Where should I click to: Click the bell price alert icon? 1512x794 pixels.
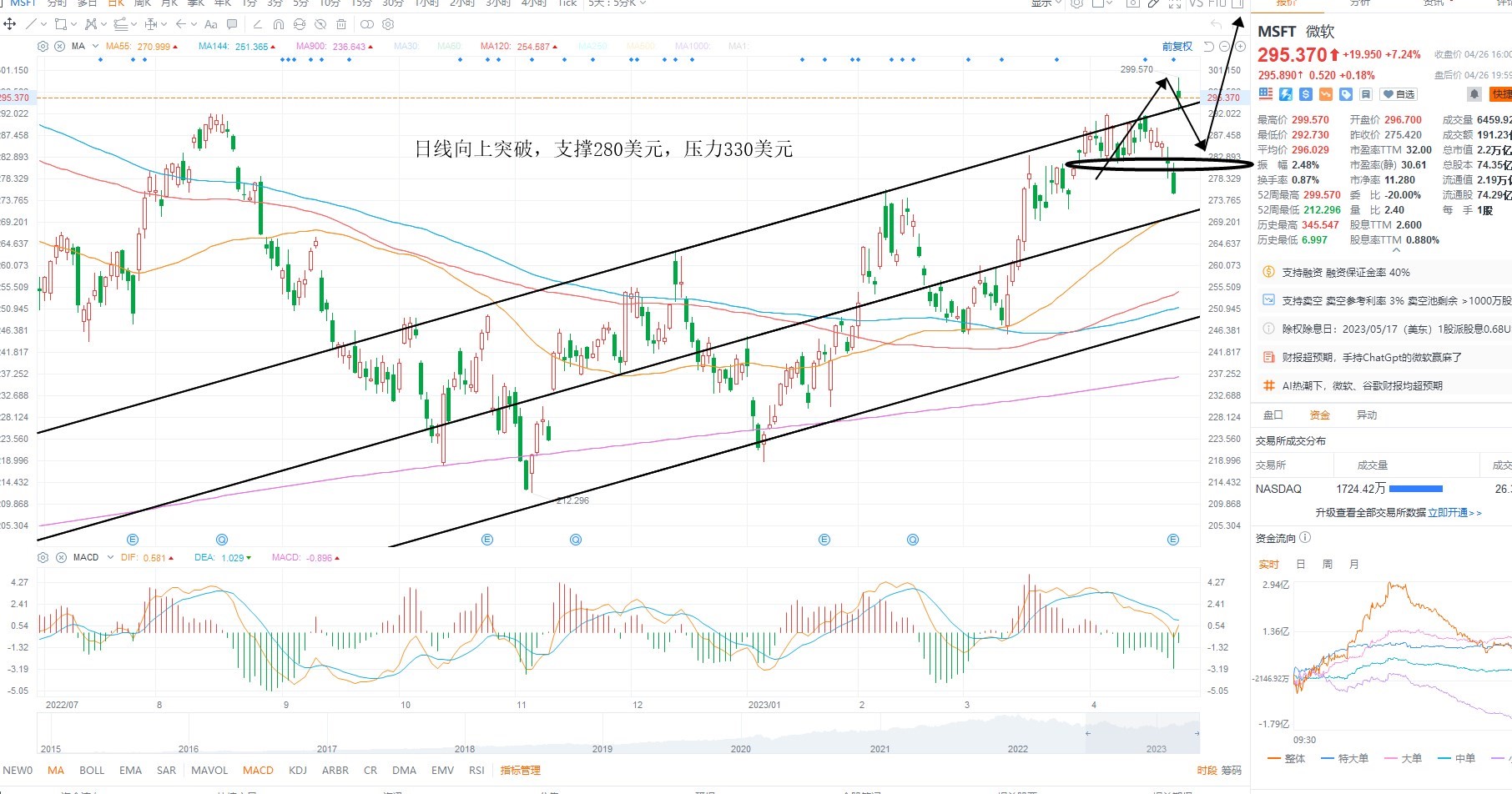1474,94
